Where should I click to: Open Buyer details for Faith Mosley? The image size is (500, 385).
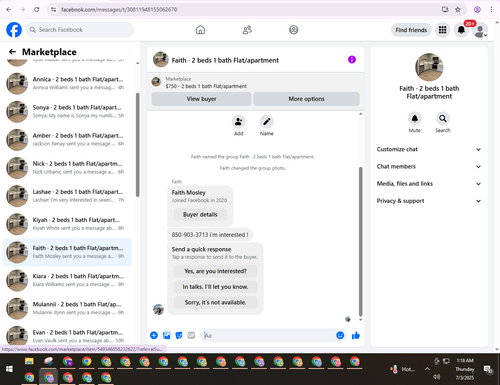[200, 214]
